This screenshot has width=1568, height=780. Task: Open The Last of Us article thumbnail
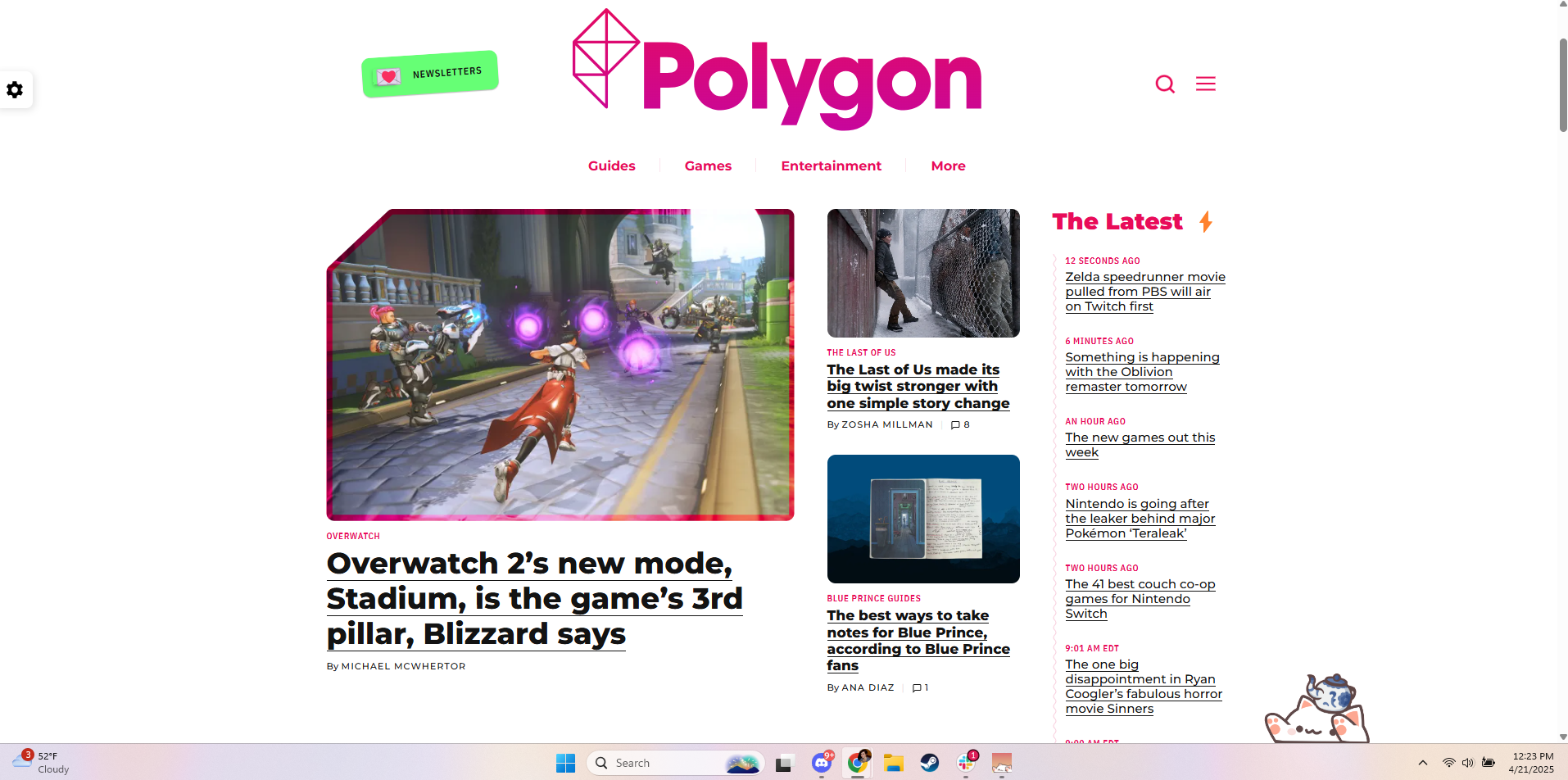point(923,273)
